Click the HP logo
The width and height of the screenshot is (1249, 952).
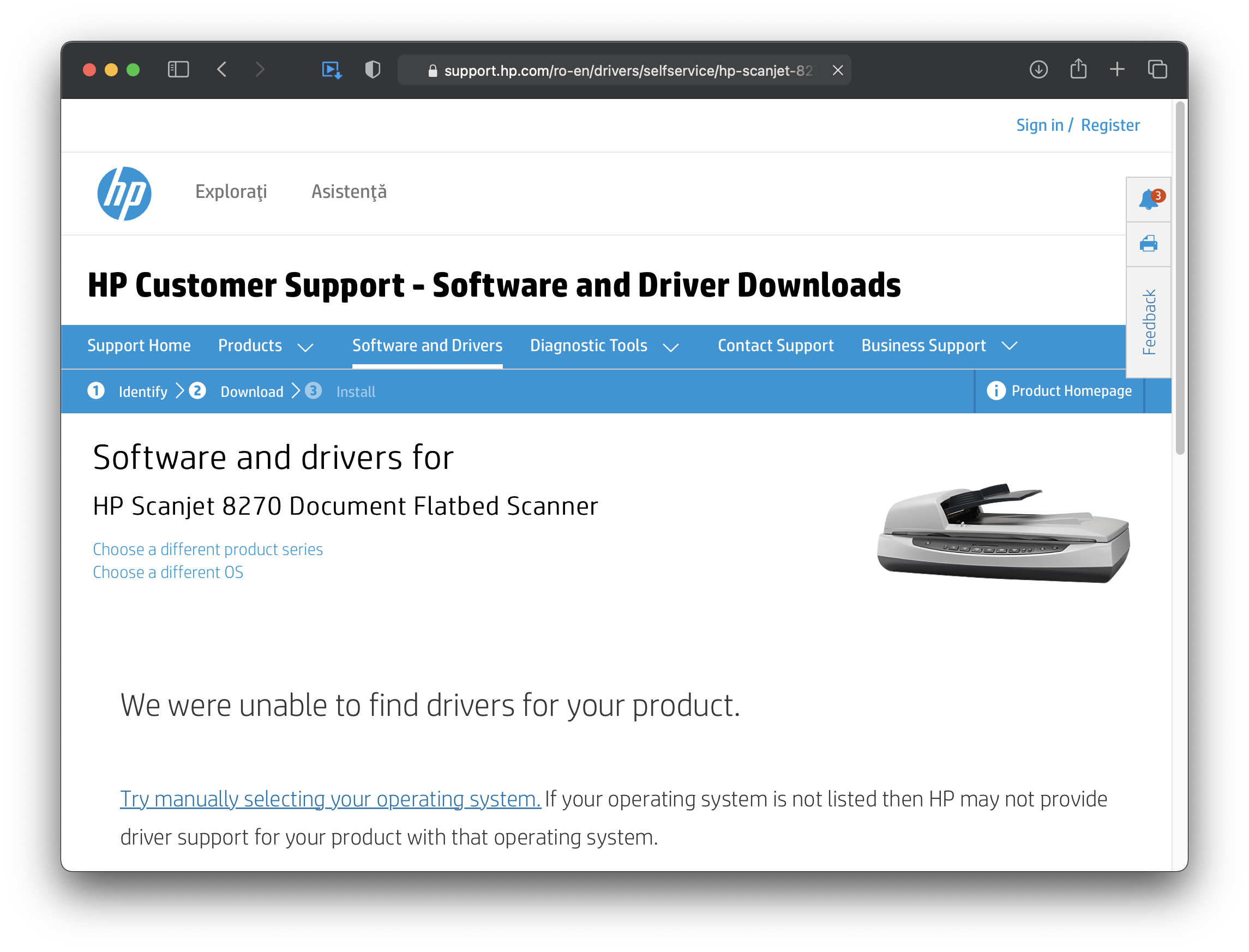[x=124, y=193]
